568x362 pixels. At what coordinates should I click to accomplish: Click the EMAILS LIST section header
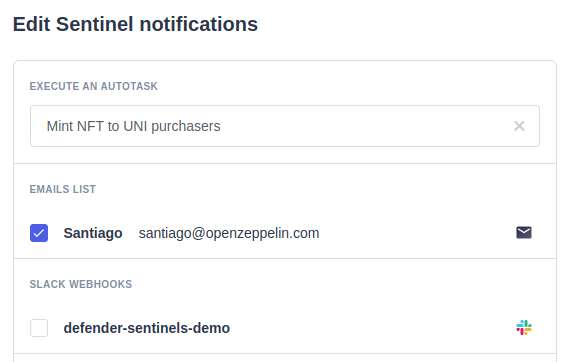tap(63, 189)
